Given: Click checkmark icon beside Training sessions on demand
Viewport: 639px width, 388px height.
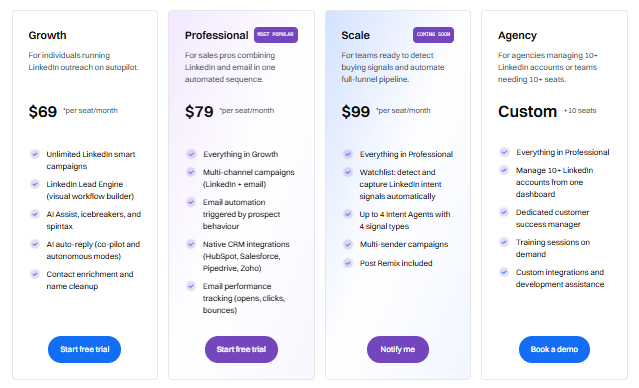Looking at the screenshot, I should [x=504, y=242].
